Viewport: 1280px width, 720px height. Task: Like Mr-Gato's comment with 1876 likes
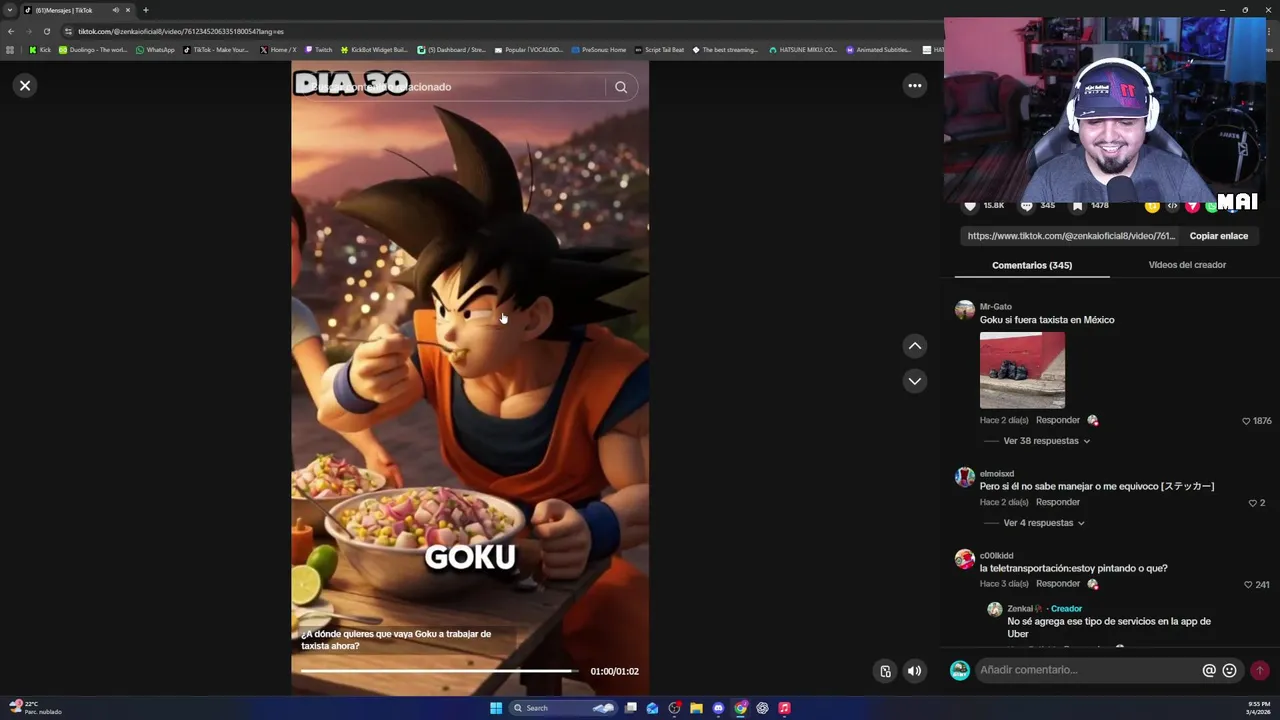[1246, 421]
